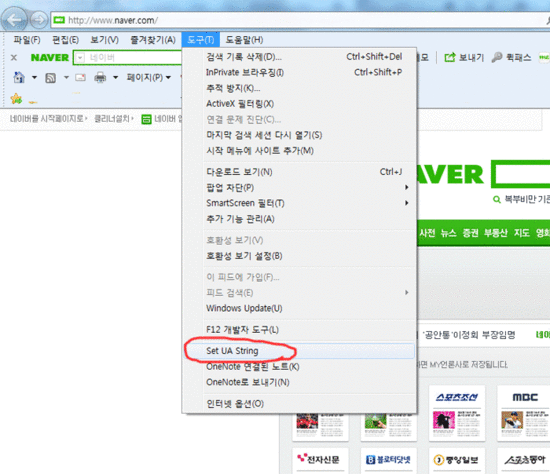Image resolution: width=550 pixels, height=474 pixels.
Task: Select 인터넷 옵션(O) menu item
Action: point(299,404)
